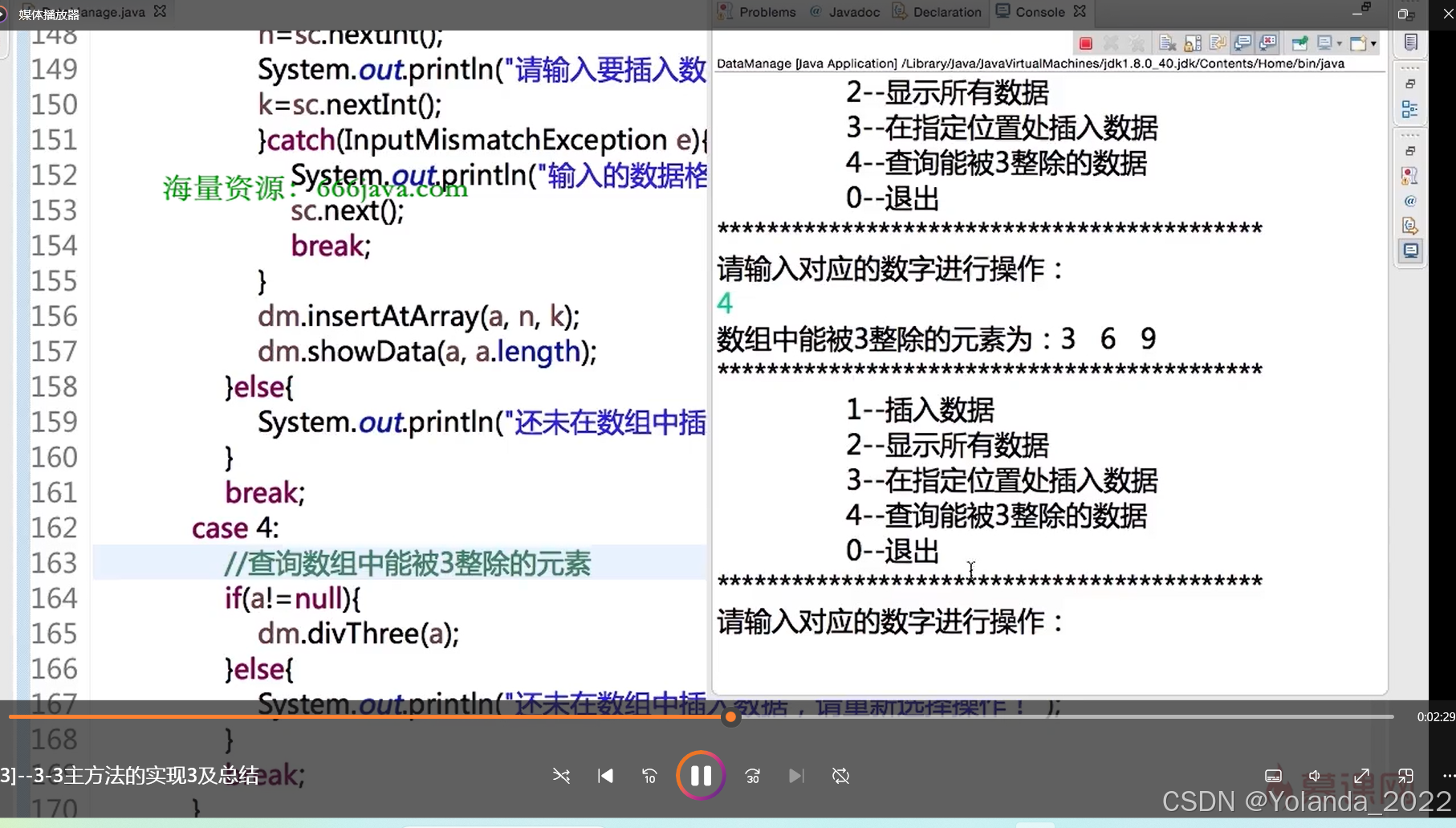
Task: Click the DataManage Java Application launch path label
Action: (x=1030, y=63)
